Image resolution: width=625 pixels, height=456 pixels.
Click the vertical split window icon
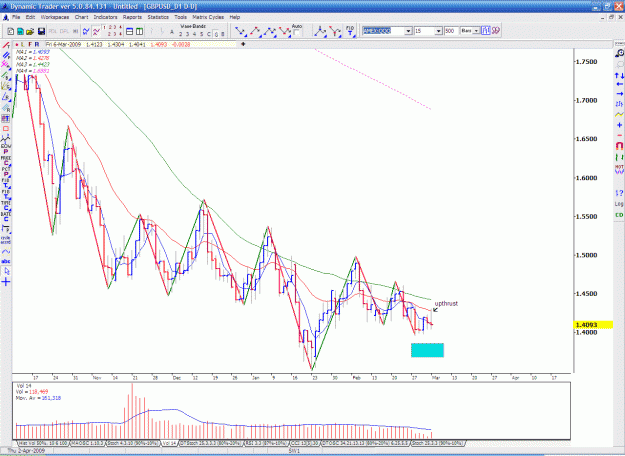(x=140, y=31)
